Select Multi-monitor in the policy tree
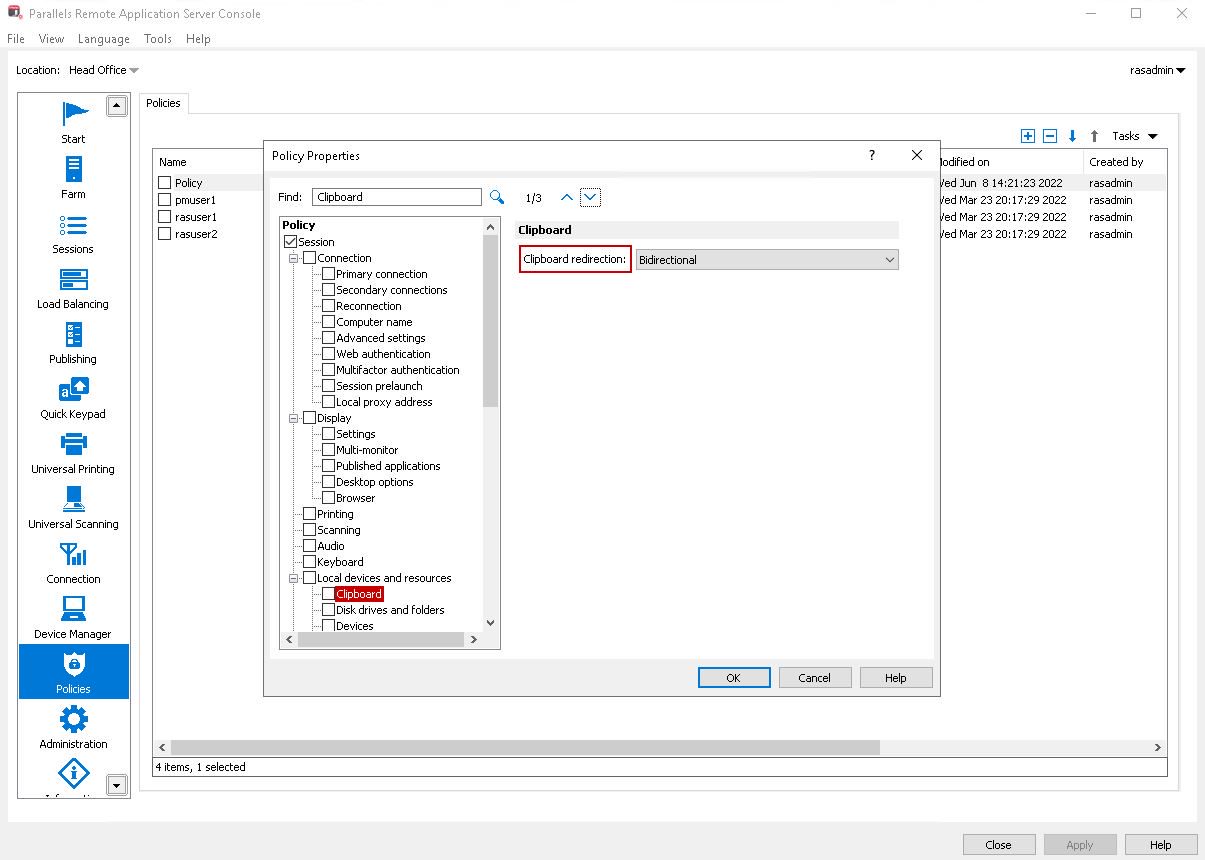The width and height of the screenshot is (1205, 860). 367,450
